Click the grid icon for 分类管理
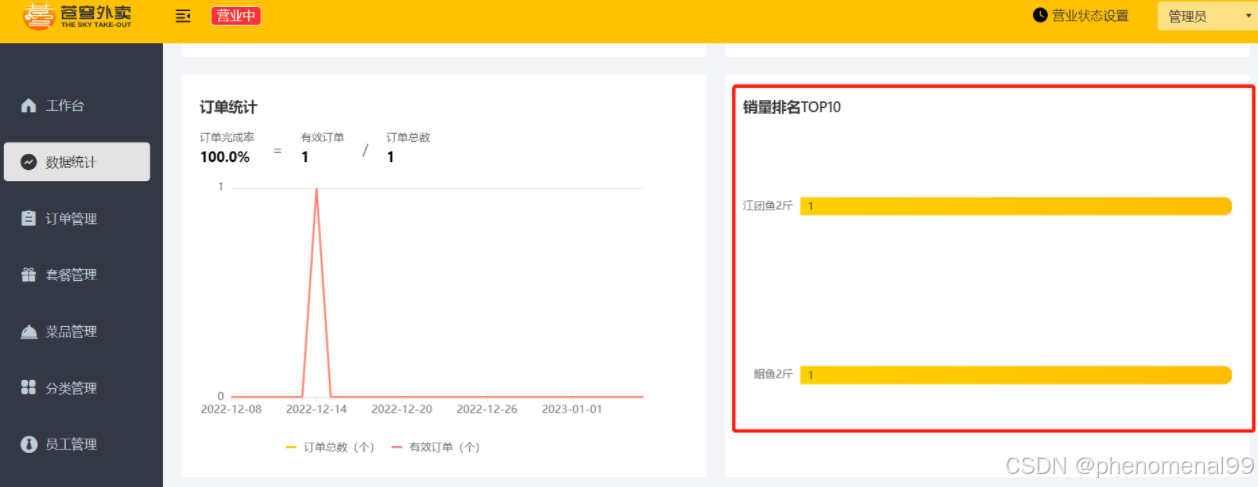Screen dimensions: 1258x487 coord(28,388)
